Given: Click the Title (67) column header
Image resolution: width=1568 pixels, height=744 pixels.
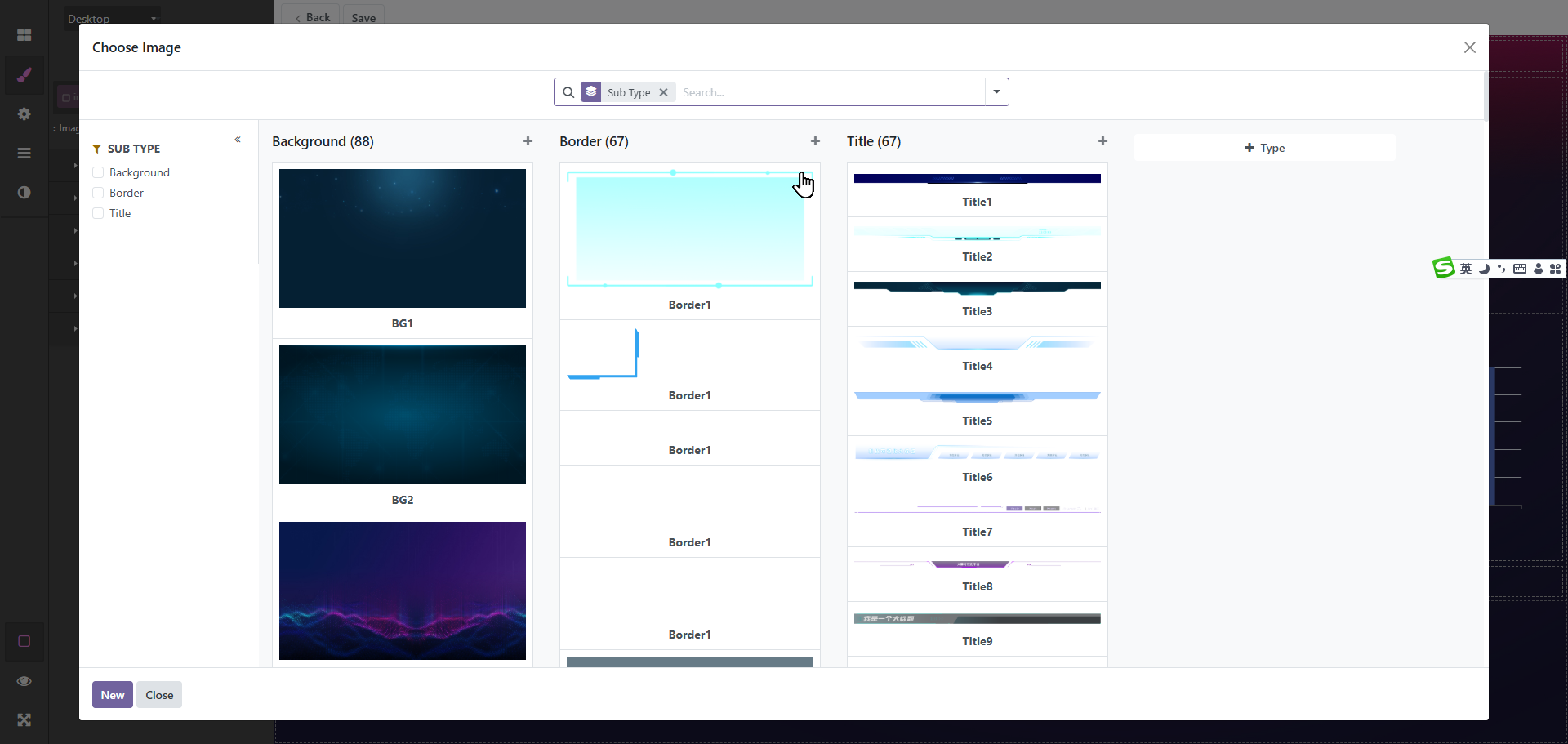Looking at the screenshot, I should [x=874, y=141].
